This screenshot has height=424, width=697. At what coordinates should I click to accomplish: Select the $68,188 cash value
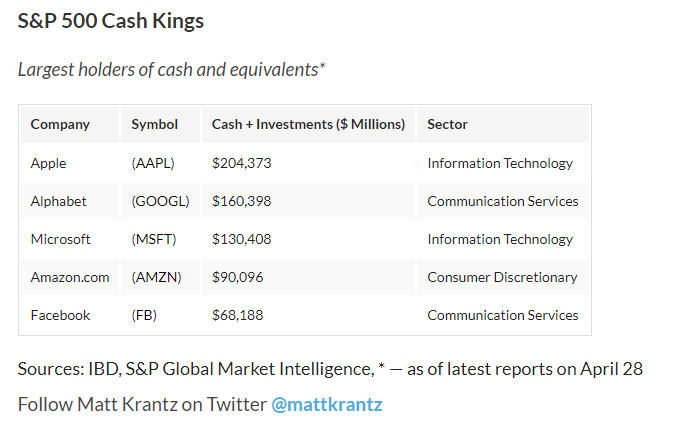point(238,315)
